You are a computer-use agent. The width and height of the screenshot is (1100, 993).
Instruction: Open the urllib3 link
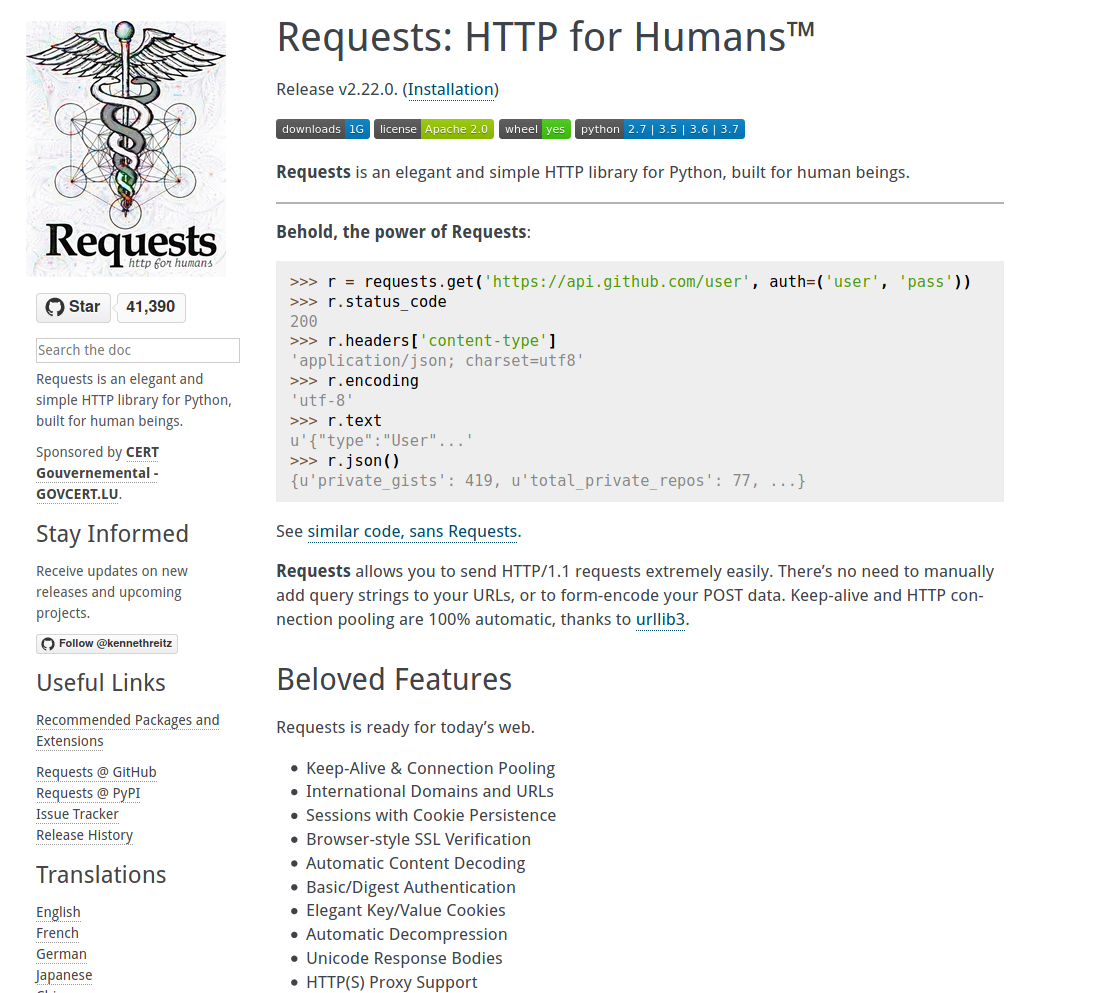tap(660, 620)
